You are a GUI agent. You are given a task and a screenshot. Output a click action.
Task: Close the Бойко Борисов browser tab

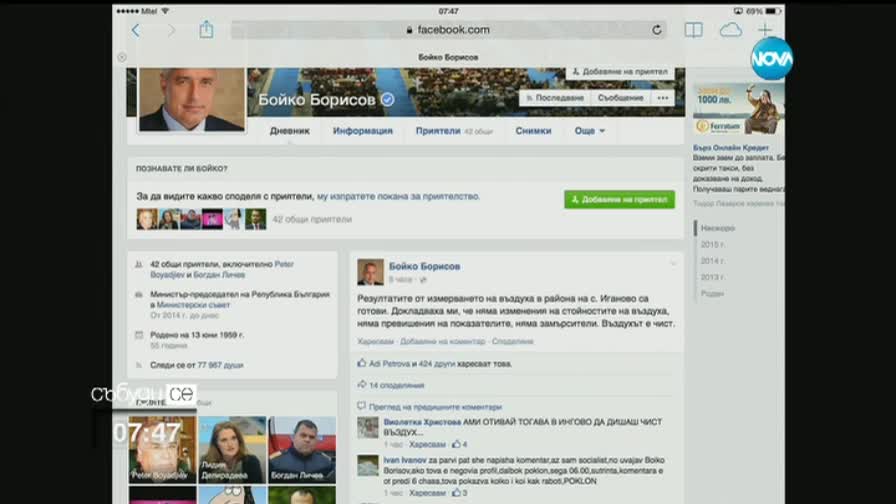122,57
